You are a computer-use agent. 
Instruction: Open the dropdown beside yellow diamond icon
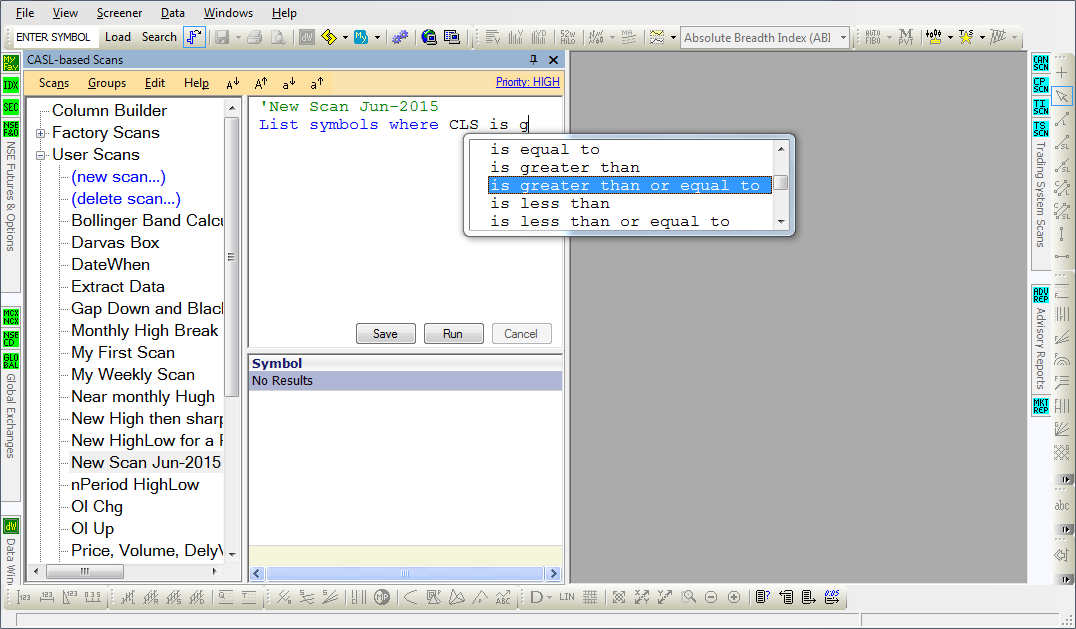tap(345, 37)
